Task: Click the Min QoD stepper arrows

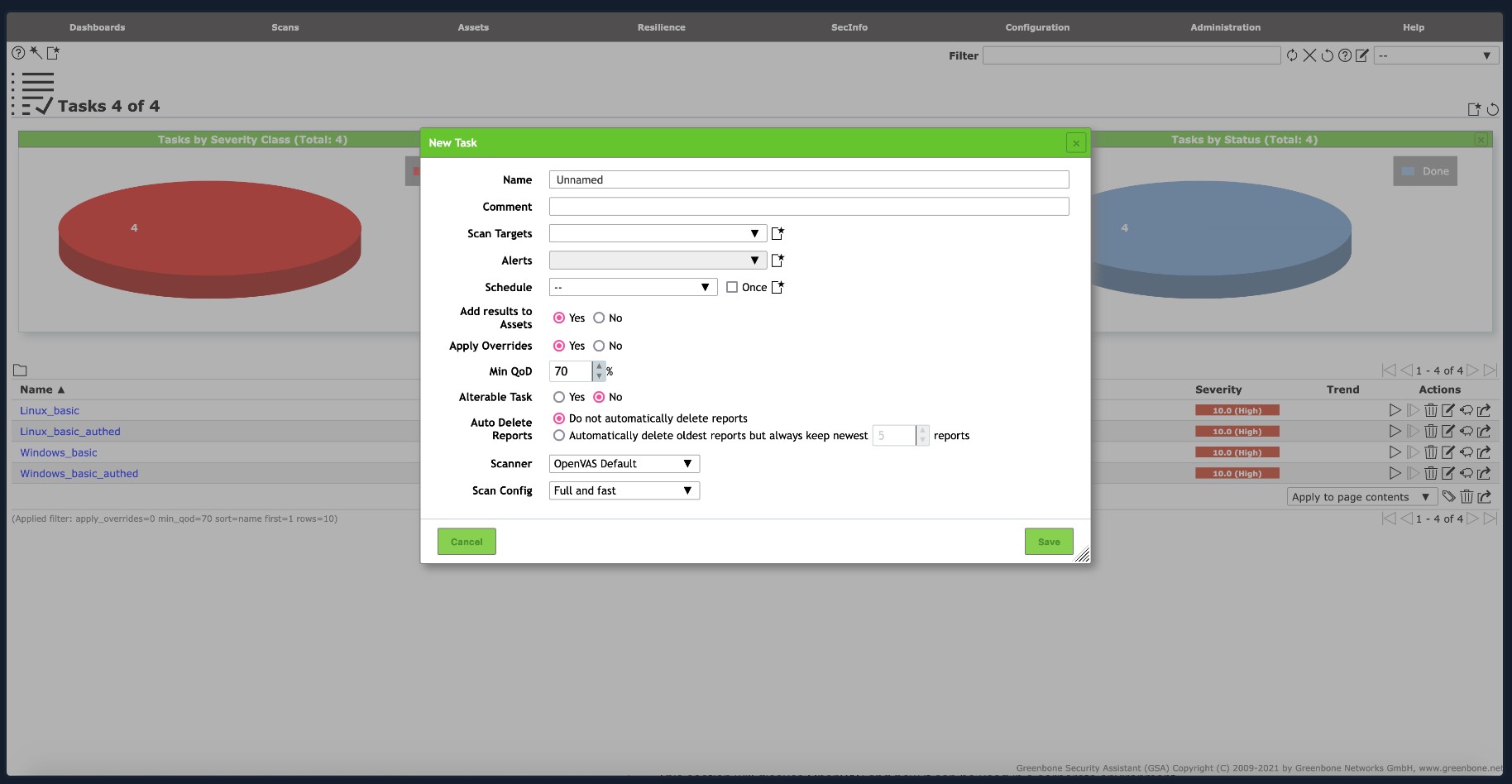Action: click(x=599, y=370)
